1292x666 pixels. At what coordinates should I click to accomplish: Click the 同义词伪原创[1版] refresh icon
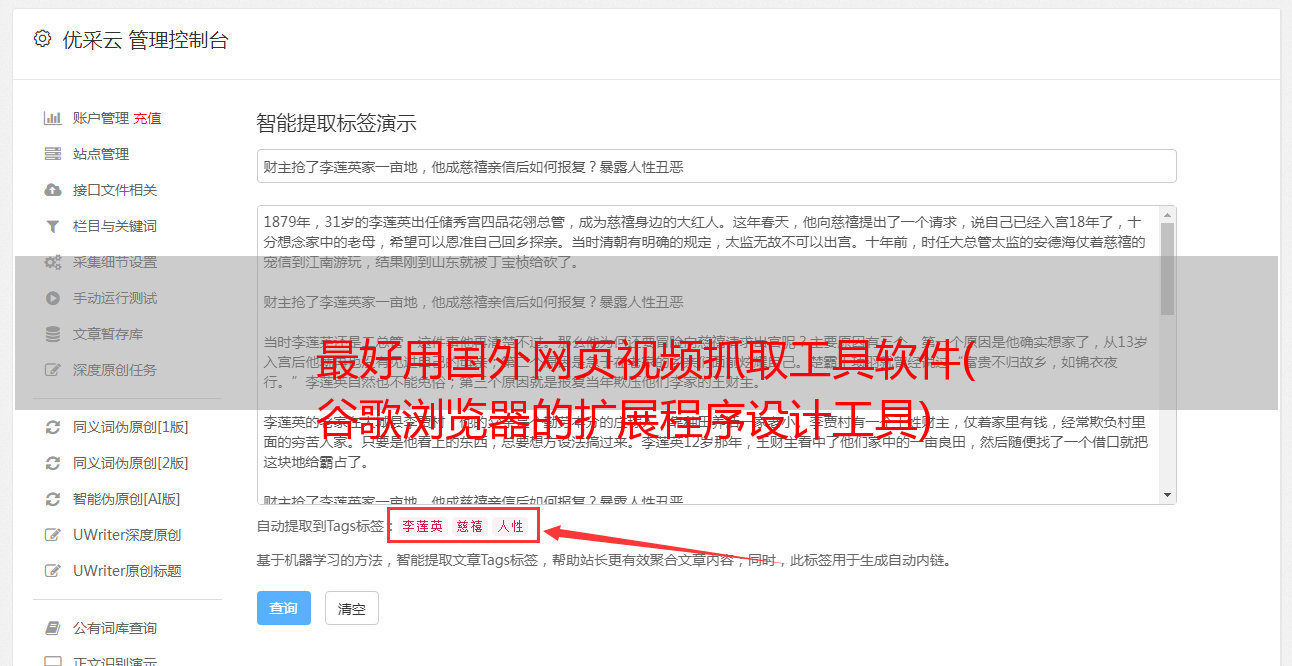[53, 427]
